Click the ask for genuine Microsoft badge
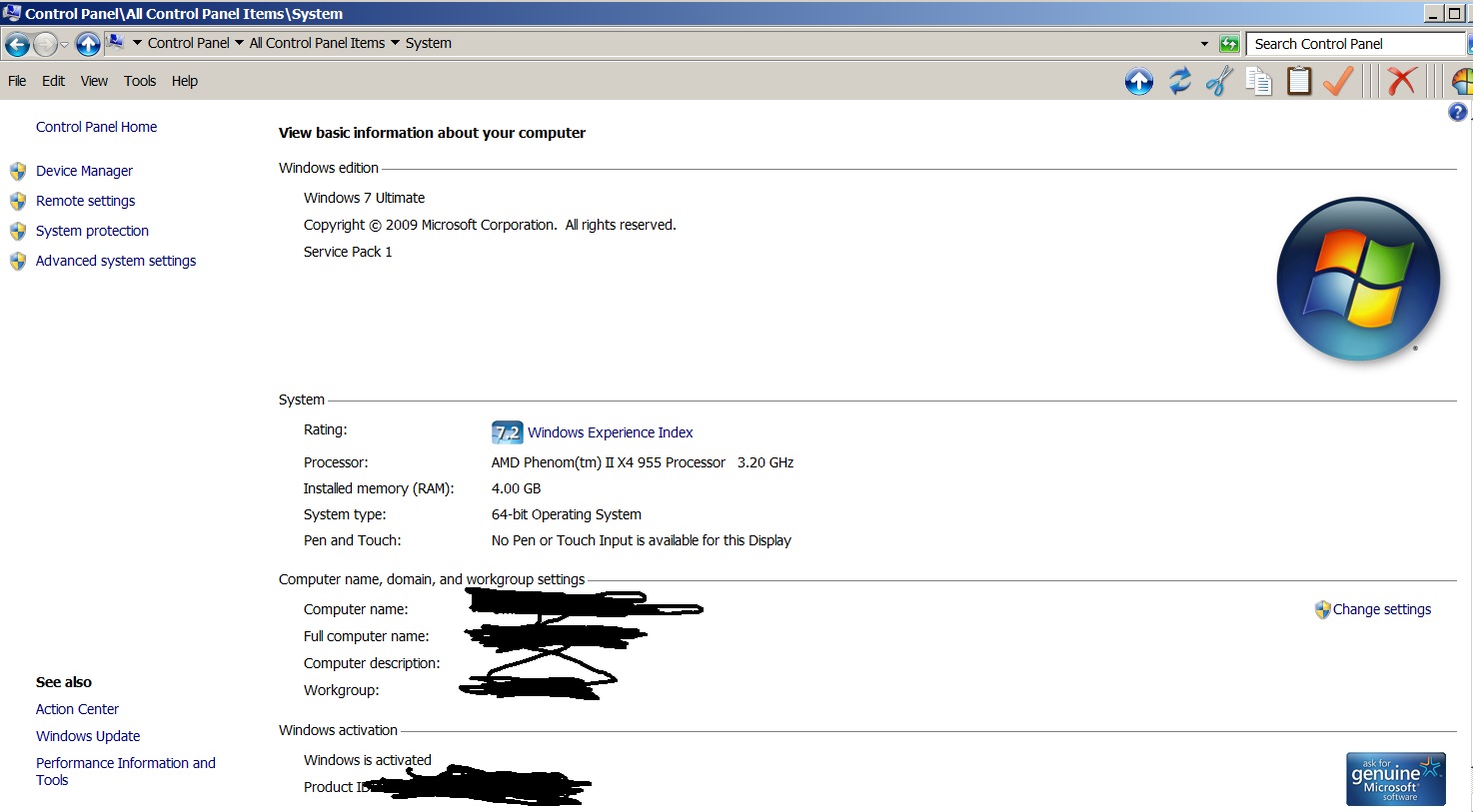Image resolution: width=1473 pixels, height=812 pixels. click(1395, 779)
